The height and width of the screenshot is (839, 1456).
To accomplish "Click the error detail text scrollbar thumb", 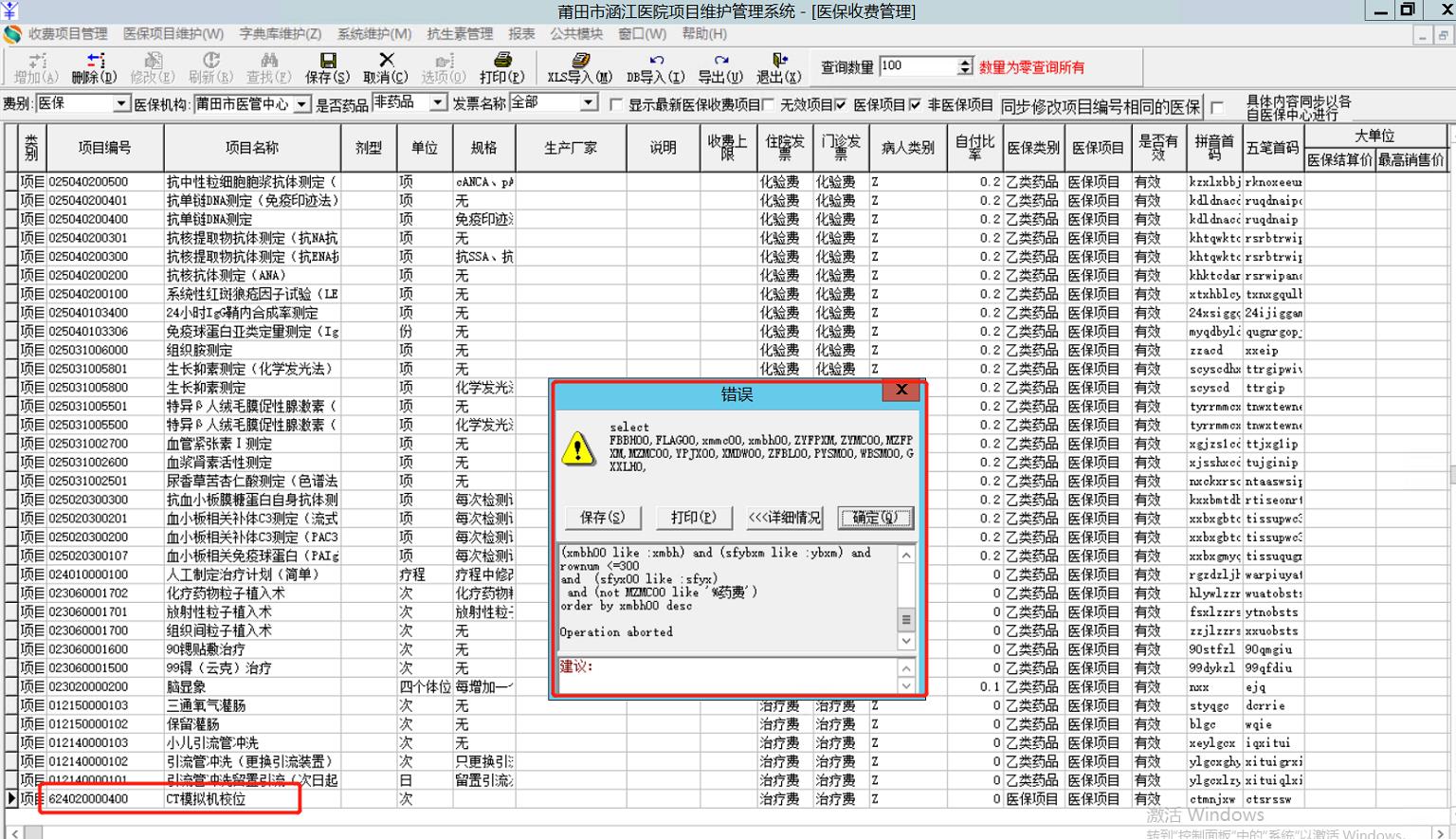I will coord(906,620).
